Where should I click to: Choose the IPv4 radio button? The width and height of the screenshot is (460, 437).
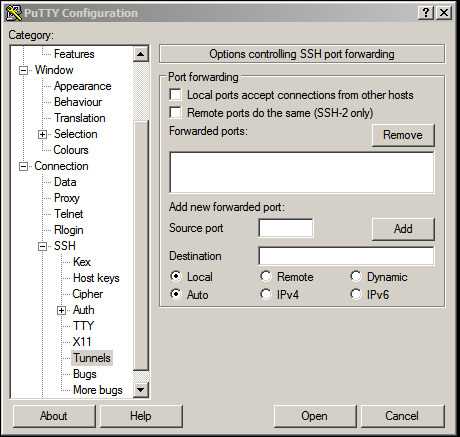pos(266,294)
